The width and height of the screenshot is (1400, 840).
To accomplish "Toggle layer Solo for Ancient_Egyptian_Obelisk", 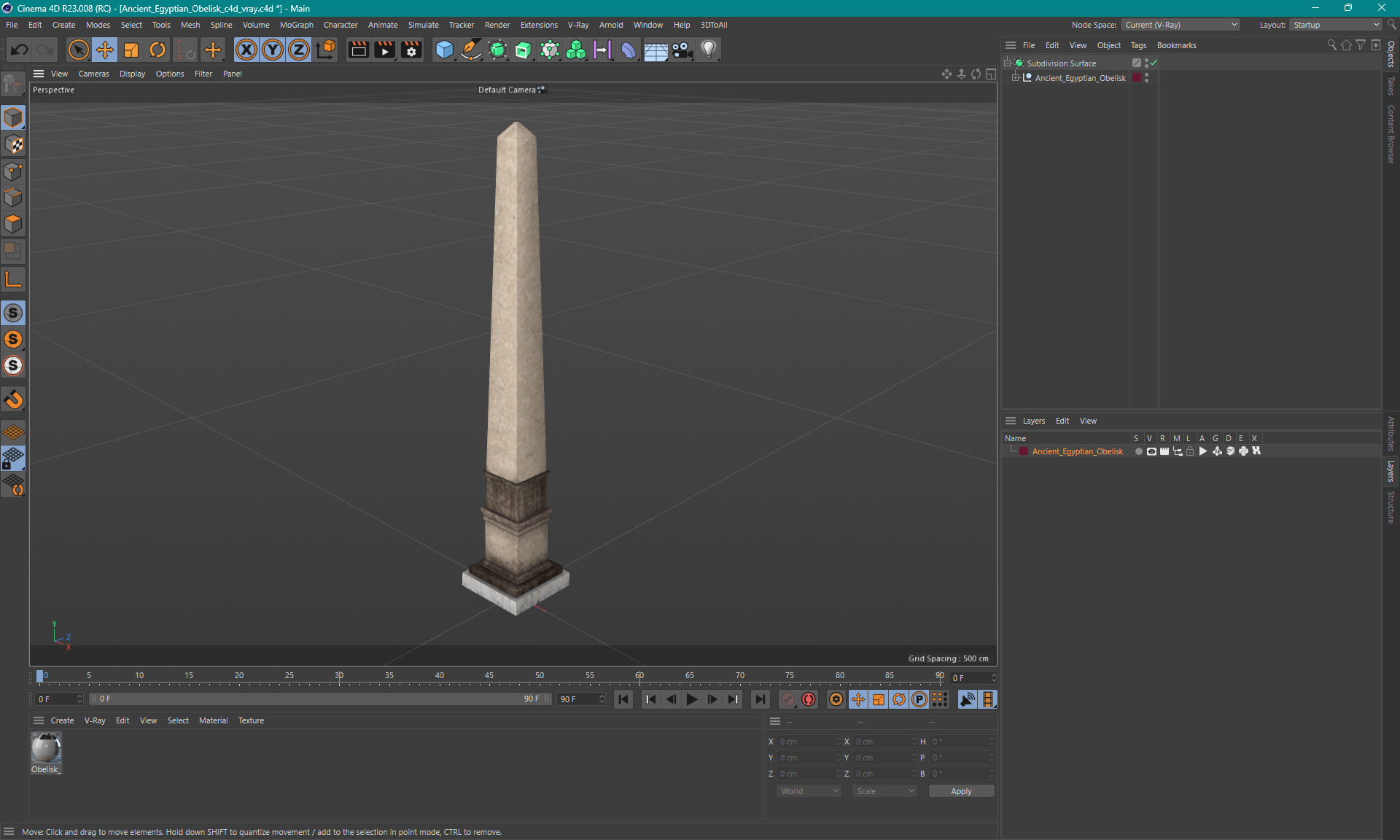I will 1138,451.
